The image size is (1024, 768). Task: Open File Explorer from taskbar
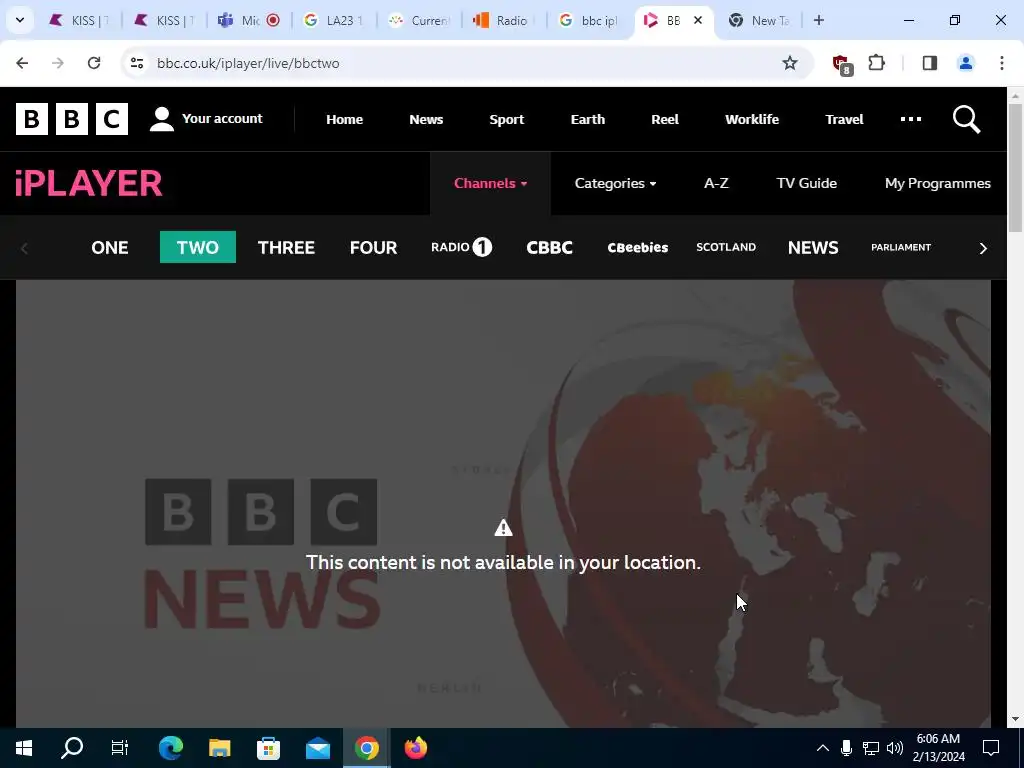click(x=219, y=748)
